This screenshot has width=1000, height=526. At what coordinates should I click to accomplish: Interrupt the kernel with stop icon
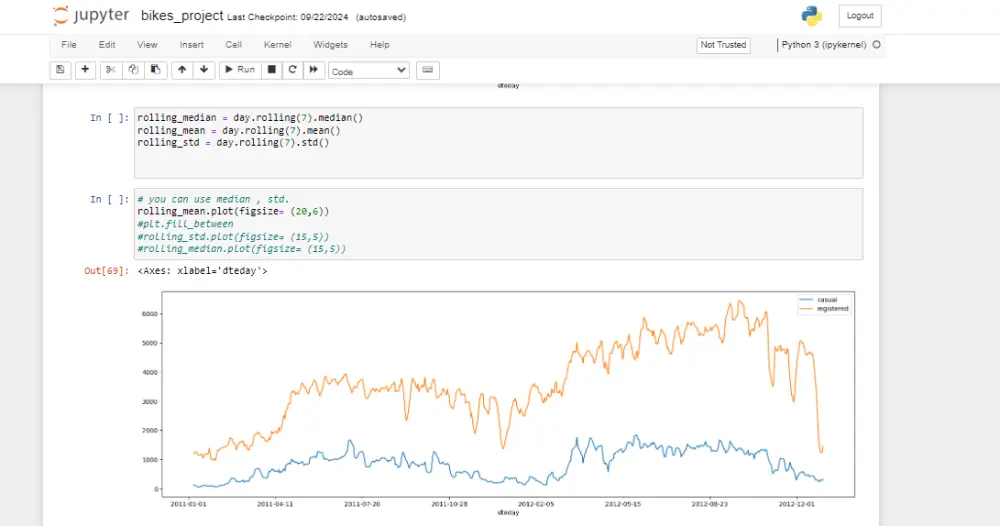(272, 70)
